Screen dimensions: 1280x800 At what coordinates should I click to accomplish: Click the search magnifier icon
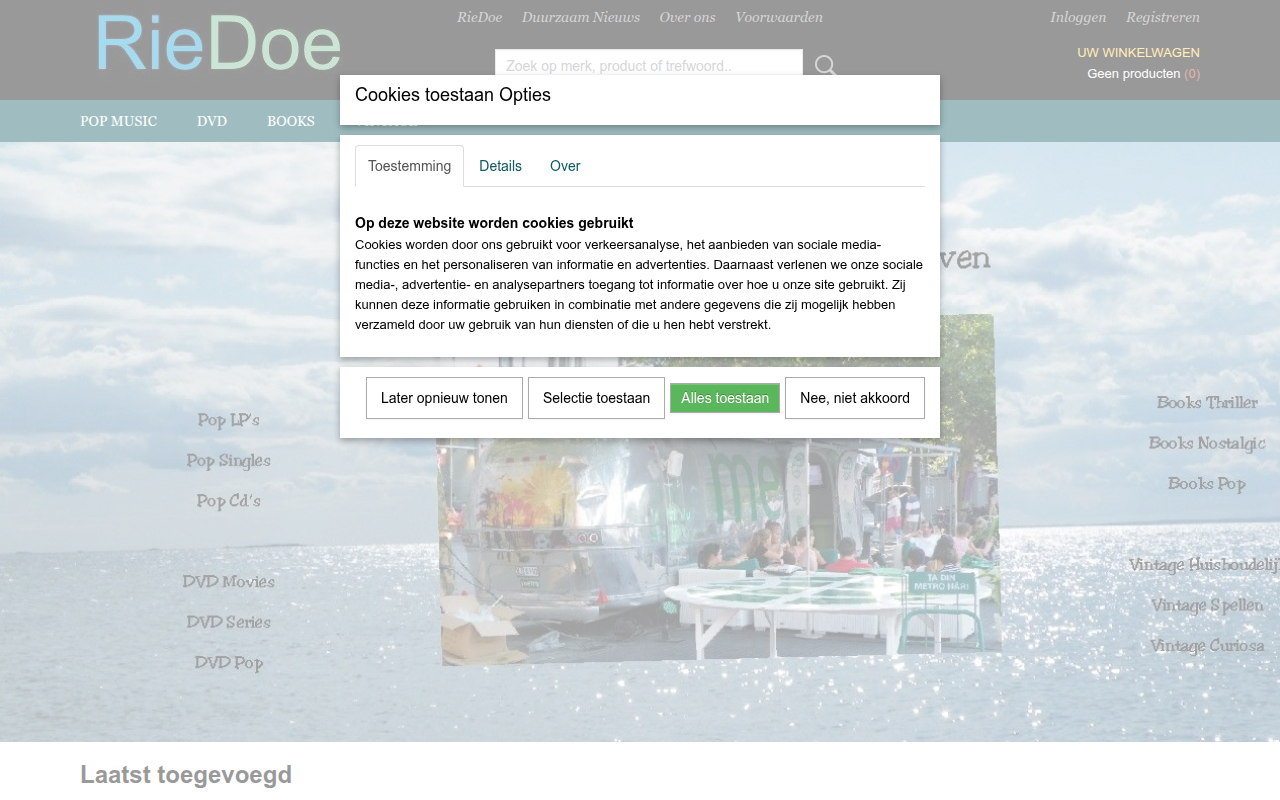(x=825, y=66)
